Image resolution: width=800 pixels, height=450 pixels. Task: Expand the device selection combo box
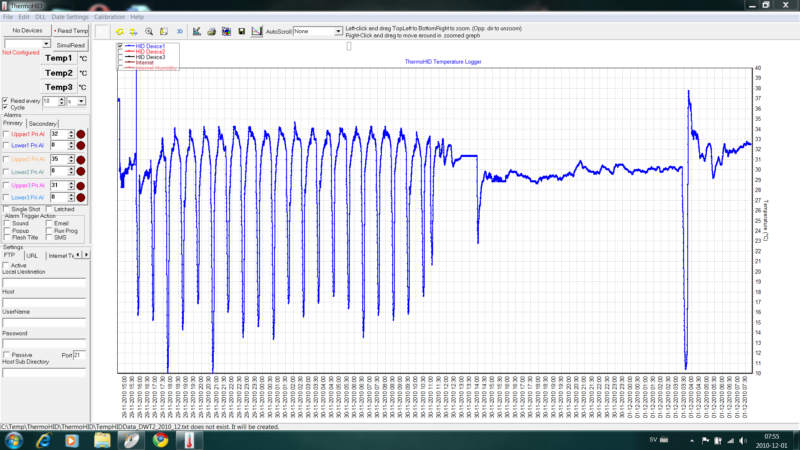47,44
